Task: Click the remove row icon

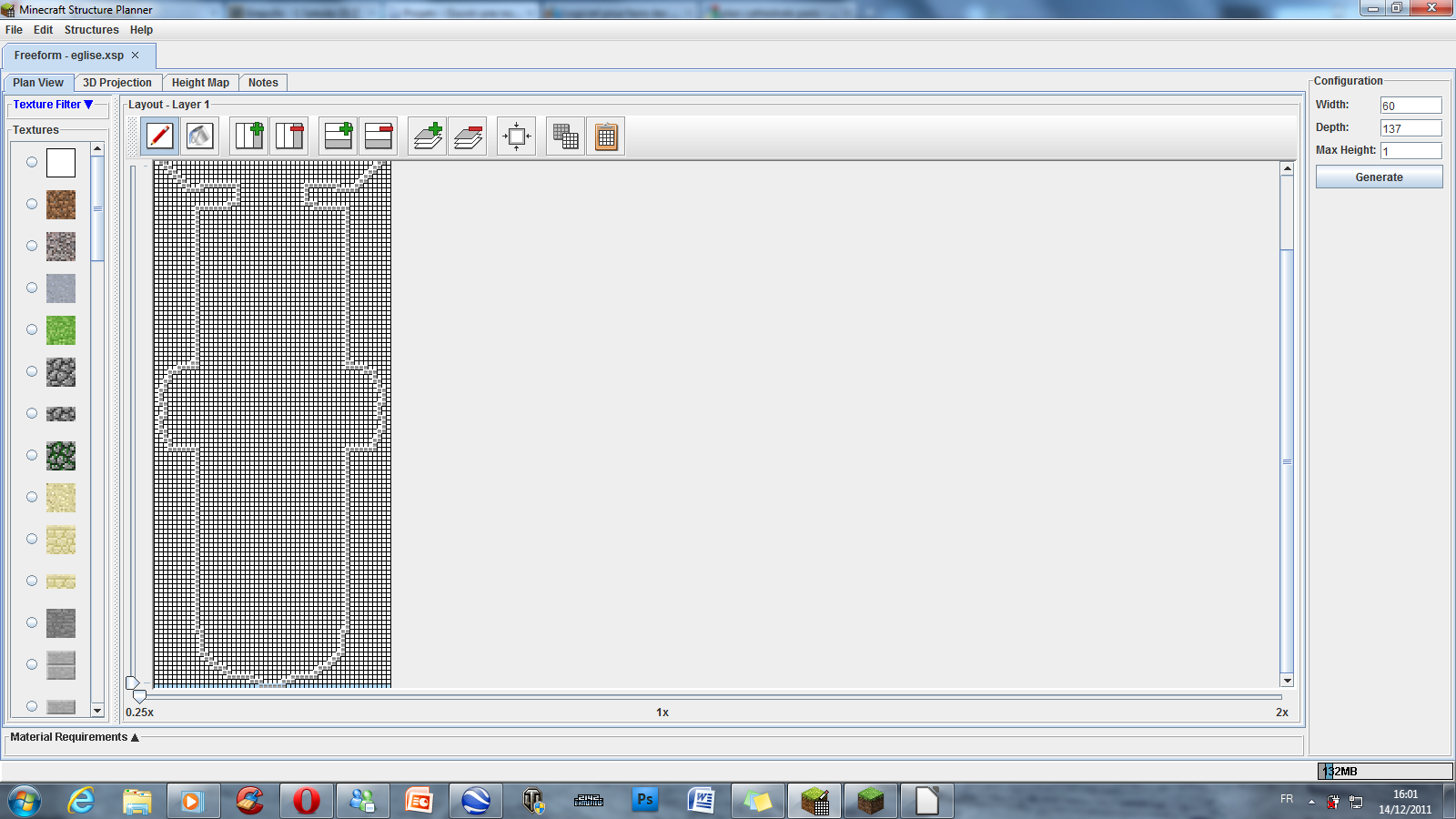Action: tap(379, 136)
